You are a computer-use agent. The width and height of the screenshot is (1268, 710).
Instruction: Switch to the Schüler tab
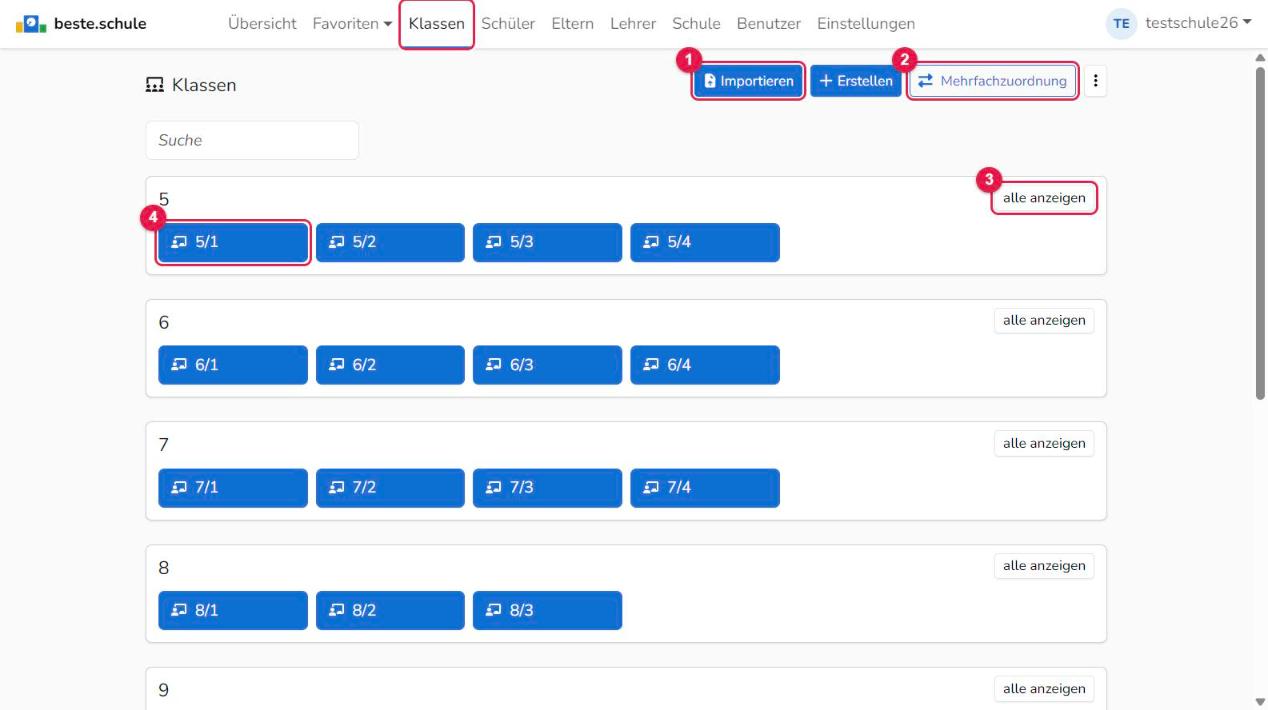(508, 24)
